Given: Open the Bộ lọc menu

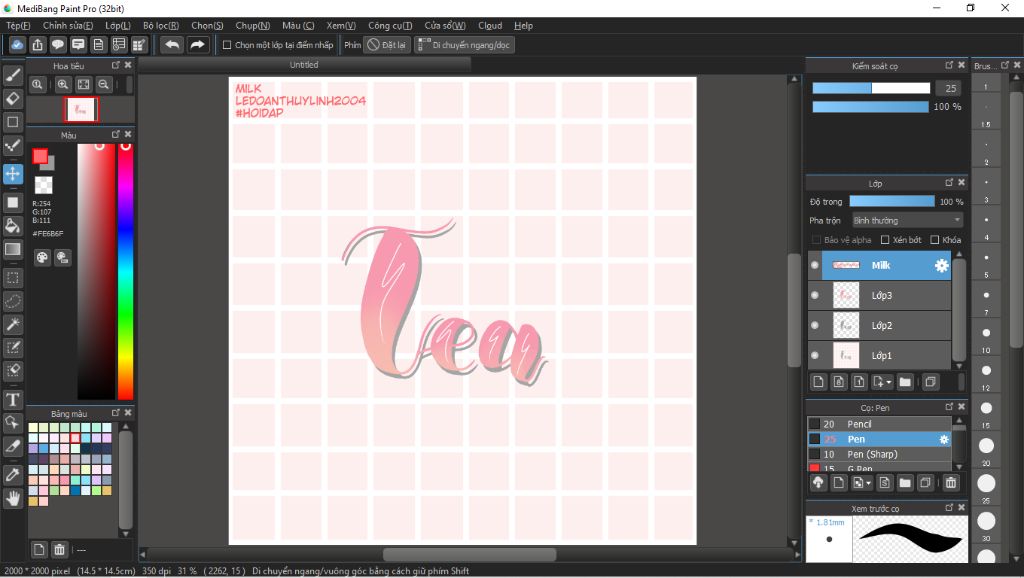Looking at the screenshot, I should (x=161, y=25).
